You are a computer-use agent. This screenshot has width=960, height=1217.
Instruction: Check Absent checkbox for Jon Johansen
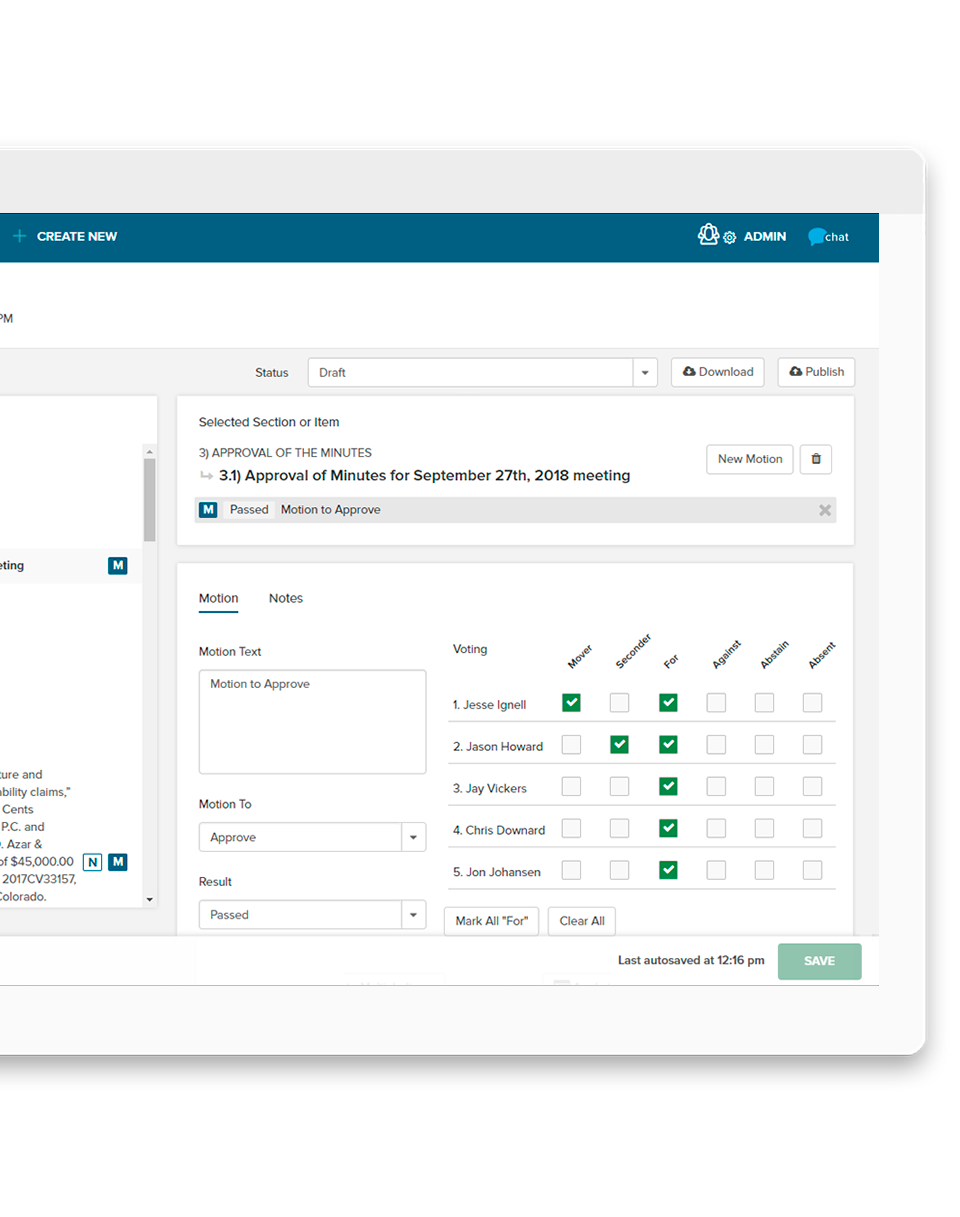(812, 870)
